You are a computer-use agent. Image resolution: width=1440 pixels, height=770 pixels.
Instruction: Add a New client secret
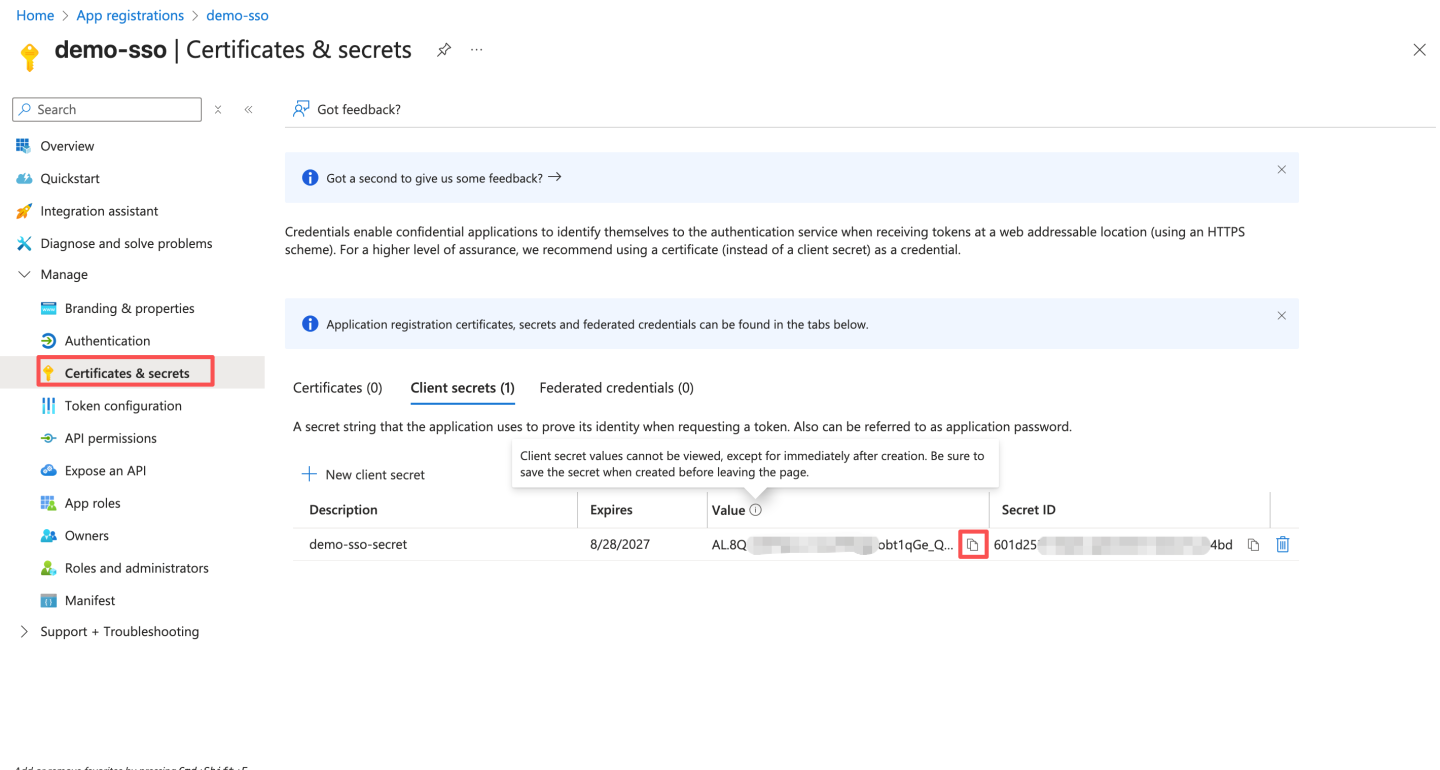coord(363,475)
